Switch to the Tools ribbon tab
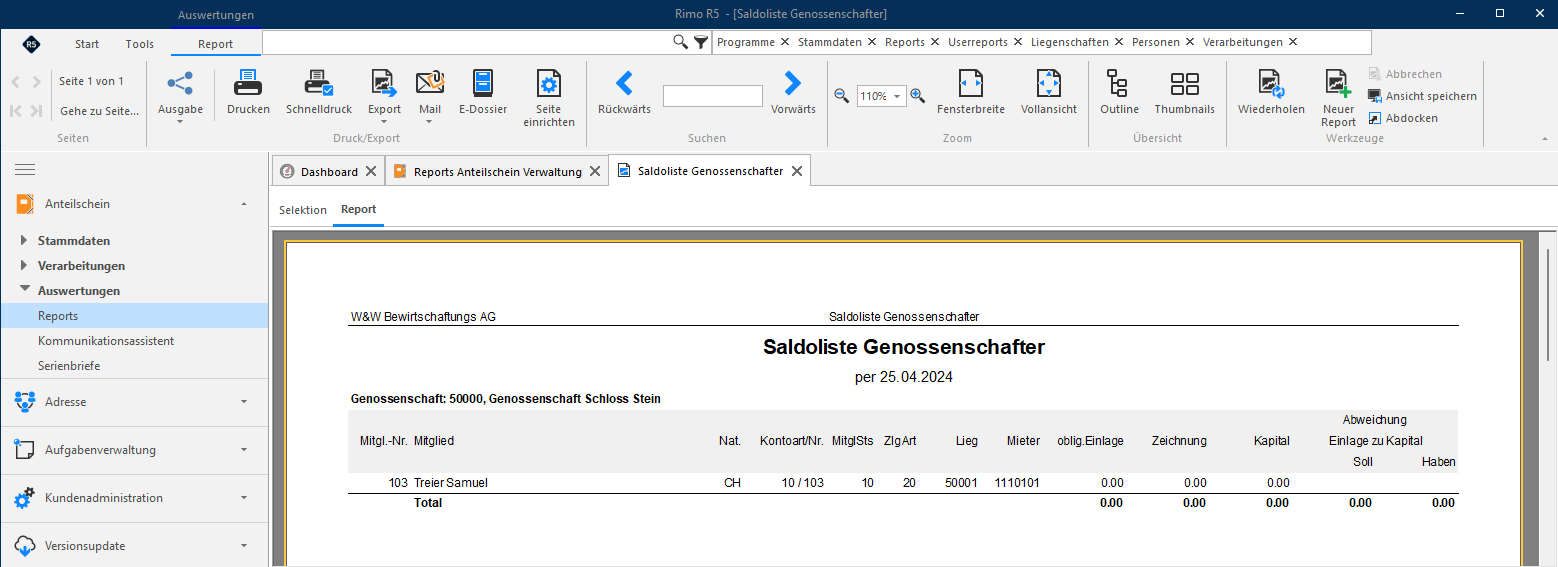 click(x=140, y=44)
